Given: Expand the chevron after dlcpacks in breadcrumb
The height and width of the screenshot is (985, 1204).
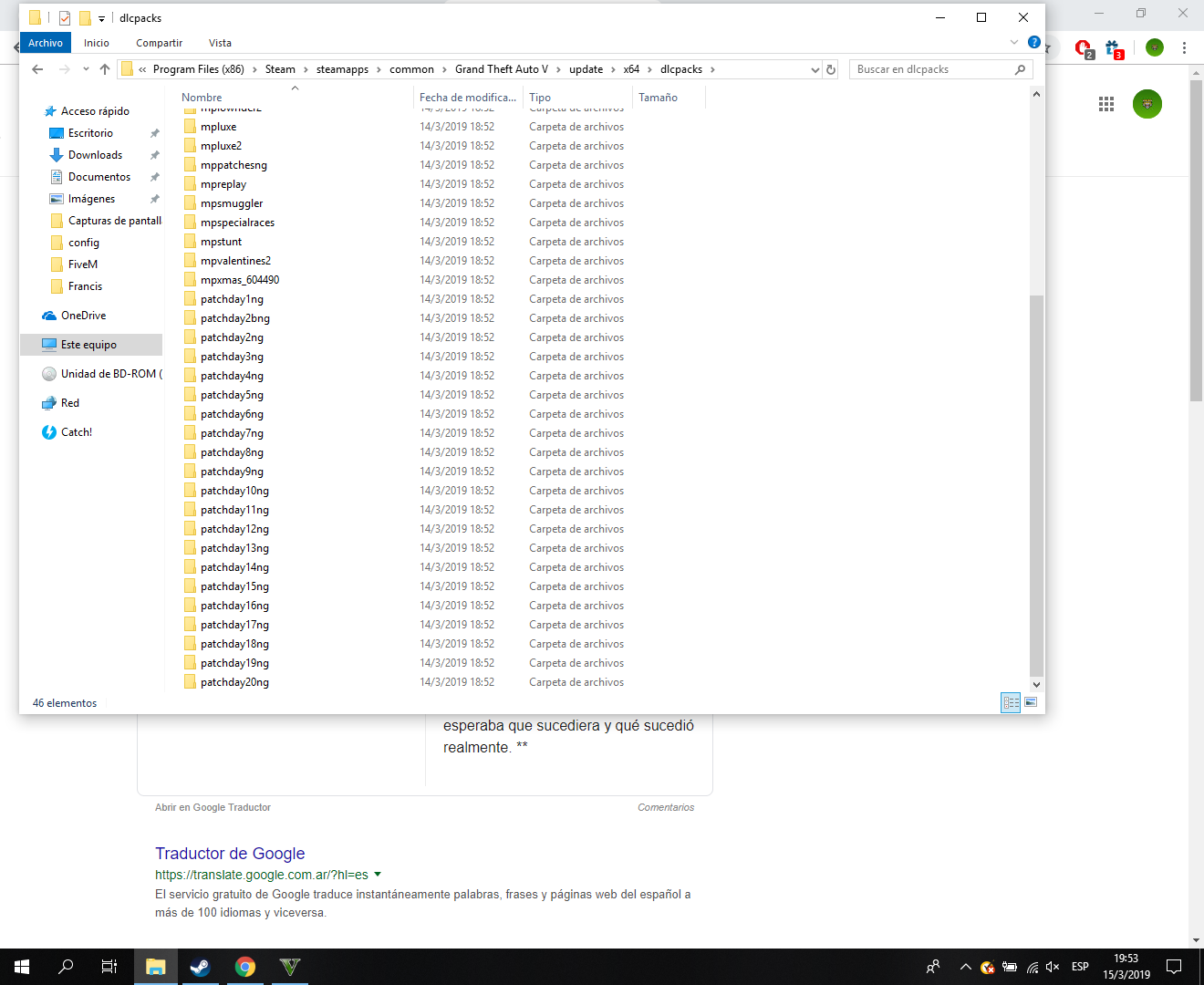Looking at the screenshot, I should (712, 69).
